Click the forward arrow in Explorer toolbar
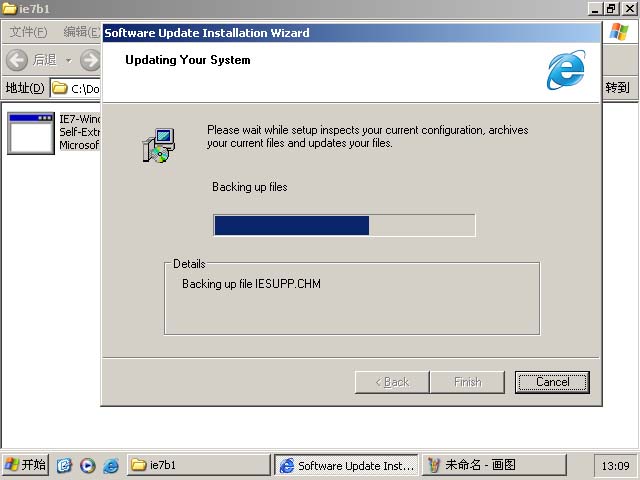 tap(90, 60)
